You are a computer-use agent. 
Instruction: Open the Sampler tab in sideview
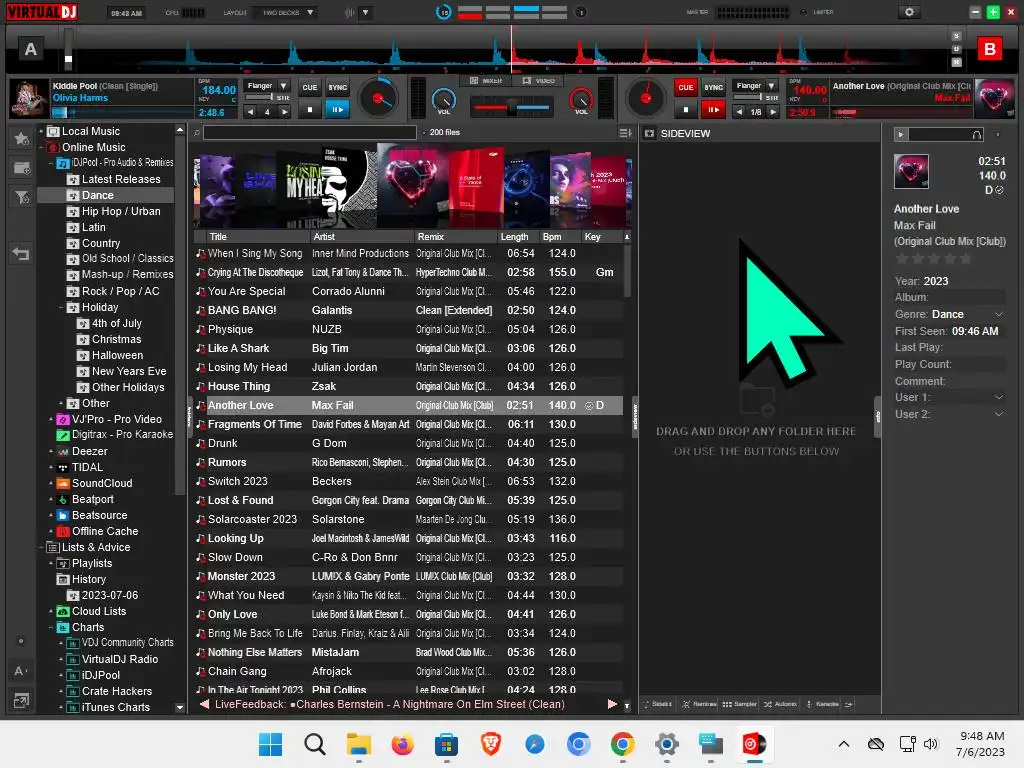739,704
